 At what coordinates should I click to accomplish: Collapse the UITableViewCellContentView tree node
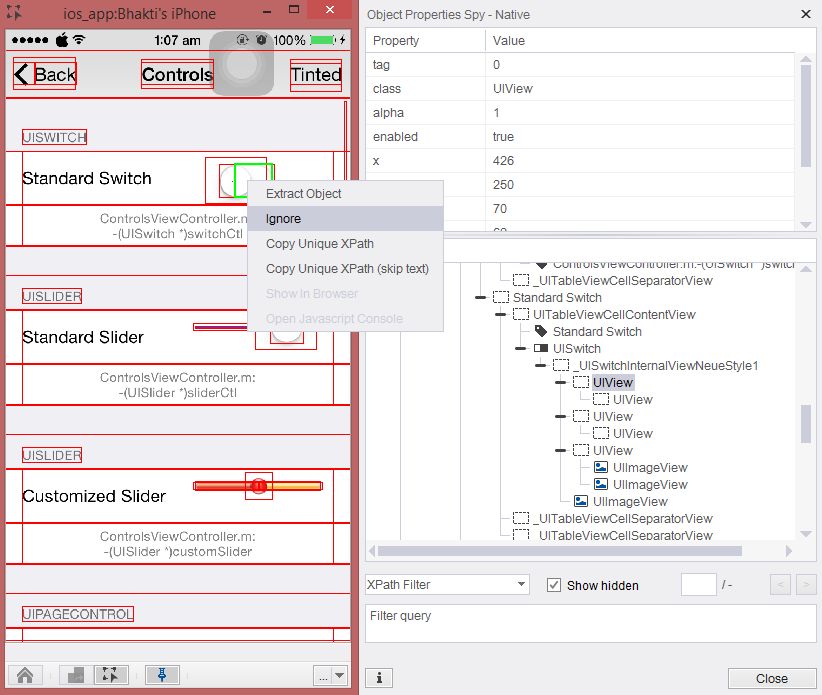pos(500,314)
